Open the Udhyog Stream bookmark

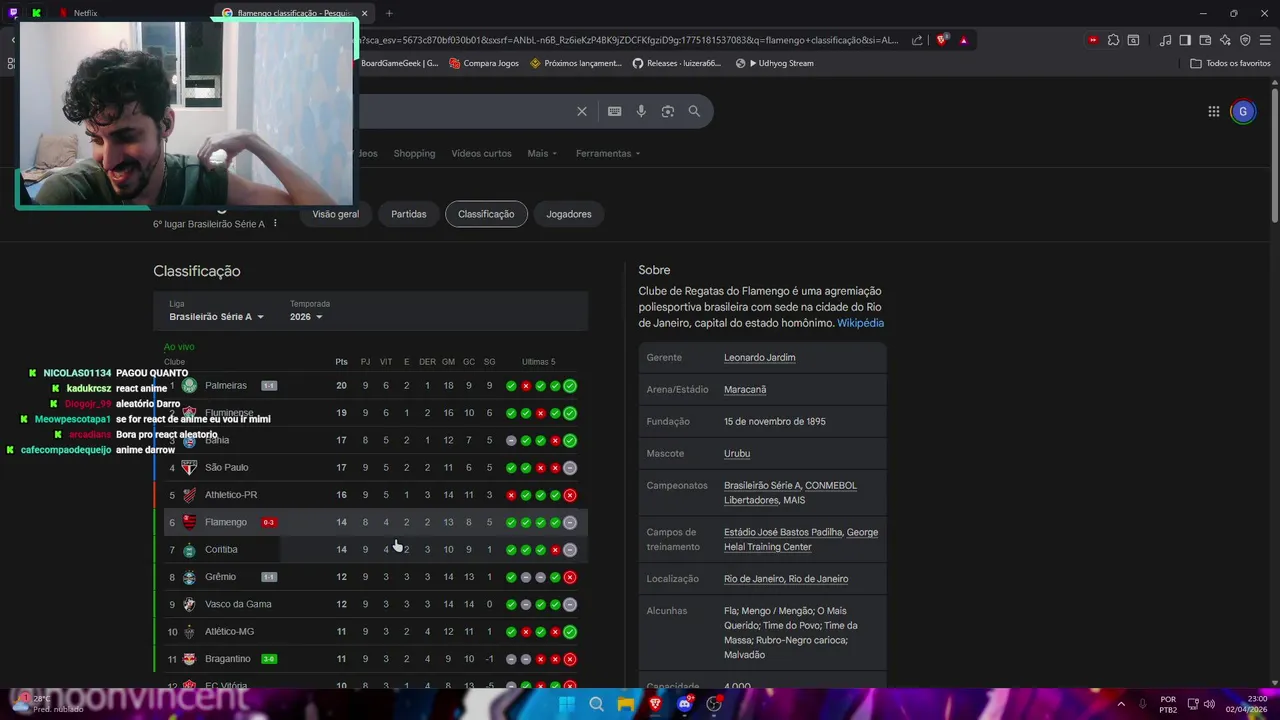tap(774, 63)
